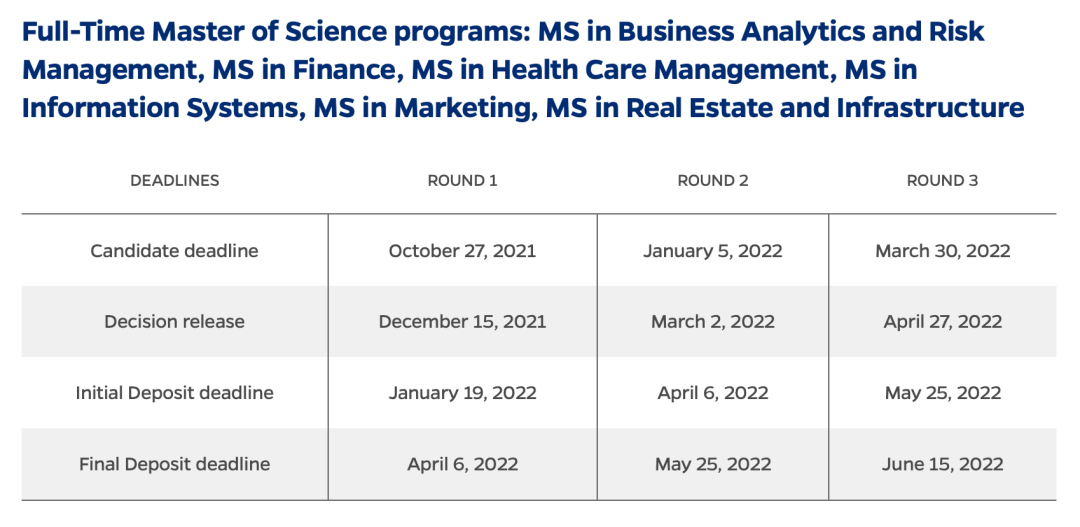Select the Candidate deadline row label

[x=174, y=251]
